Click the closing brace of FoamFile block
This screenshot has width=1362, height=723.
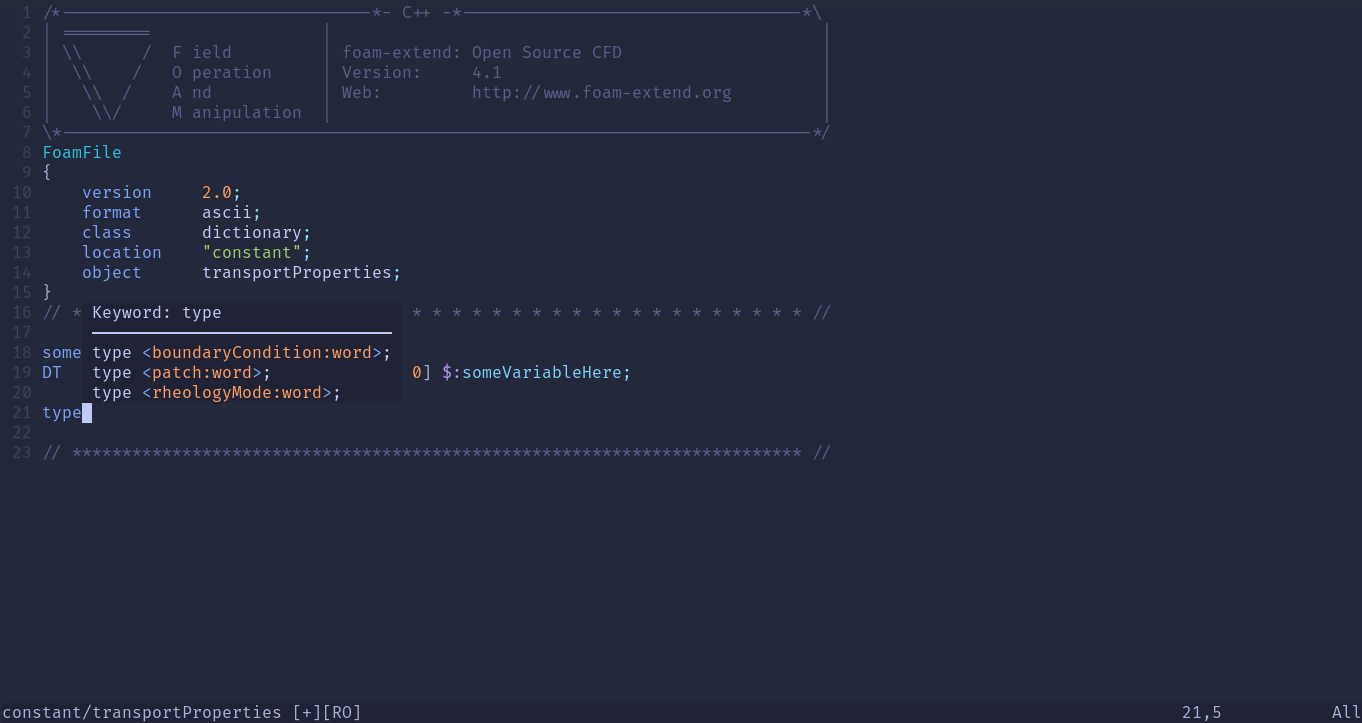47,292
